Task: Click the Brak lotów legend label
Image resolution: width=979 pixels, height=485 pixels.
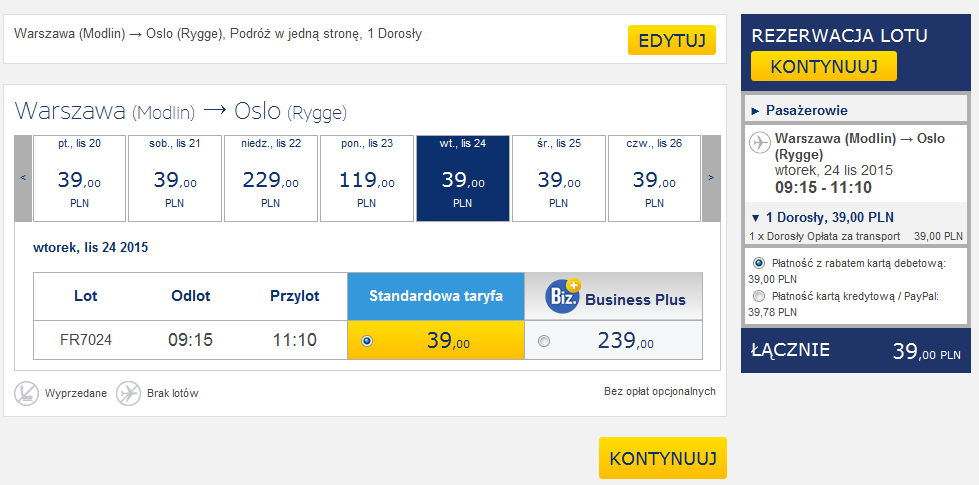Action: click(x=173, y=394)
